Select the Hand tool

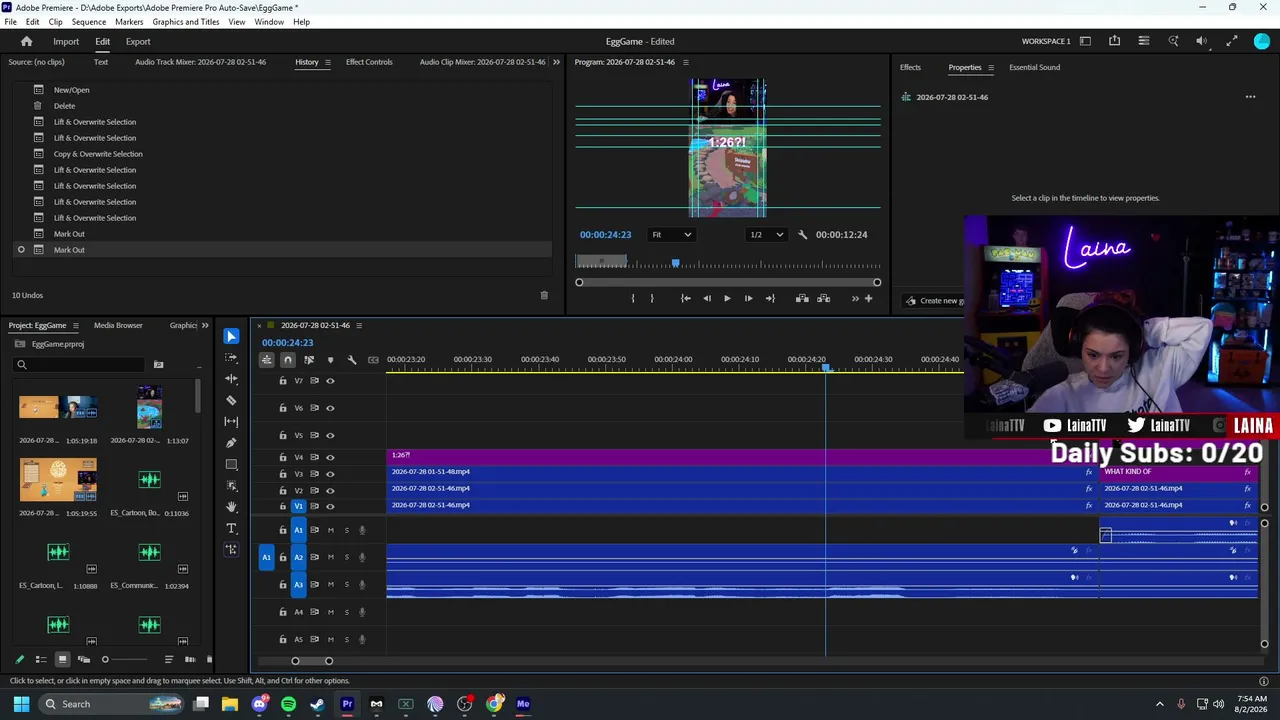[x=231, y=507]
